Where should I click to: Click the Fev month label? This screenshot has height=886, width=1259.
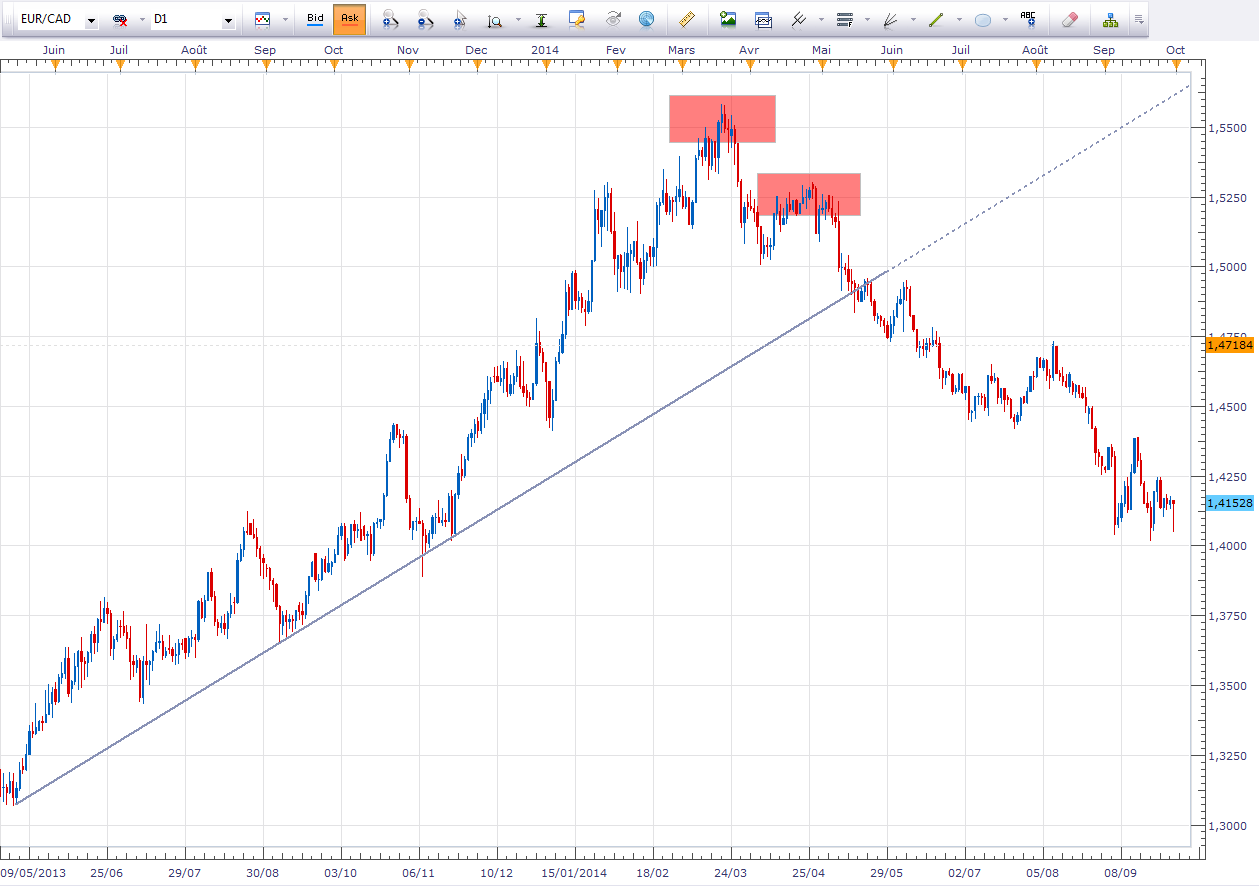(616, 50)
